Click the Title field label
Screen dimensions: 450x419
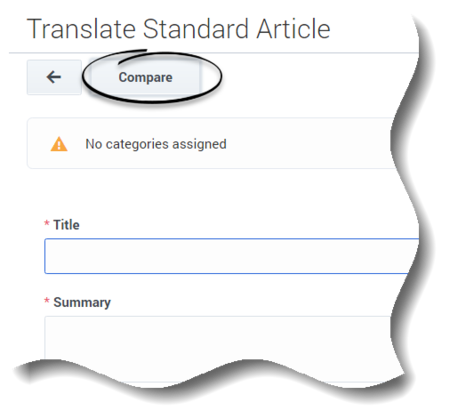[66, 225]
